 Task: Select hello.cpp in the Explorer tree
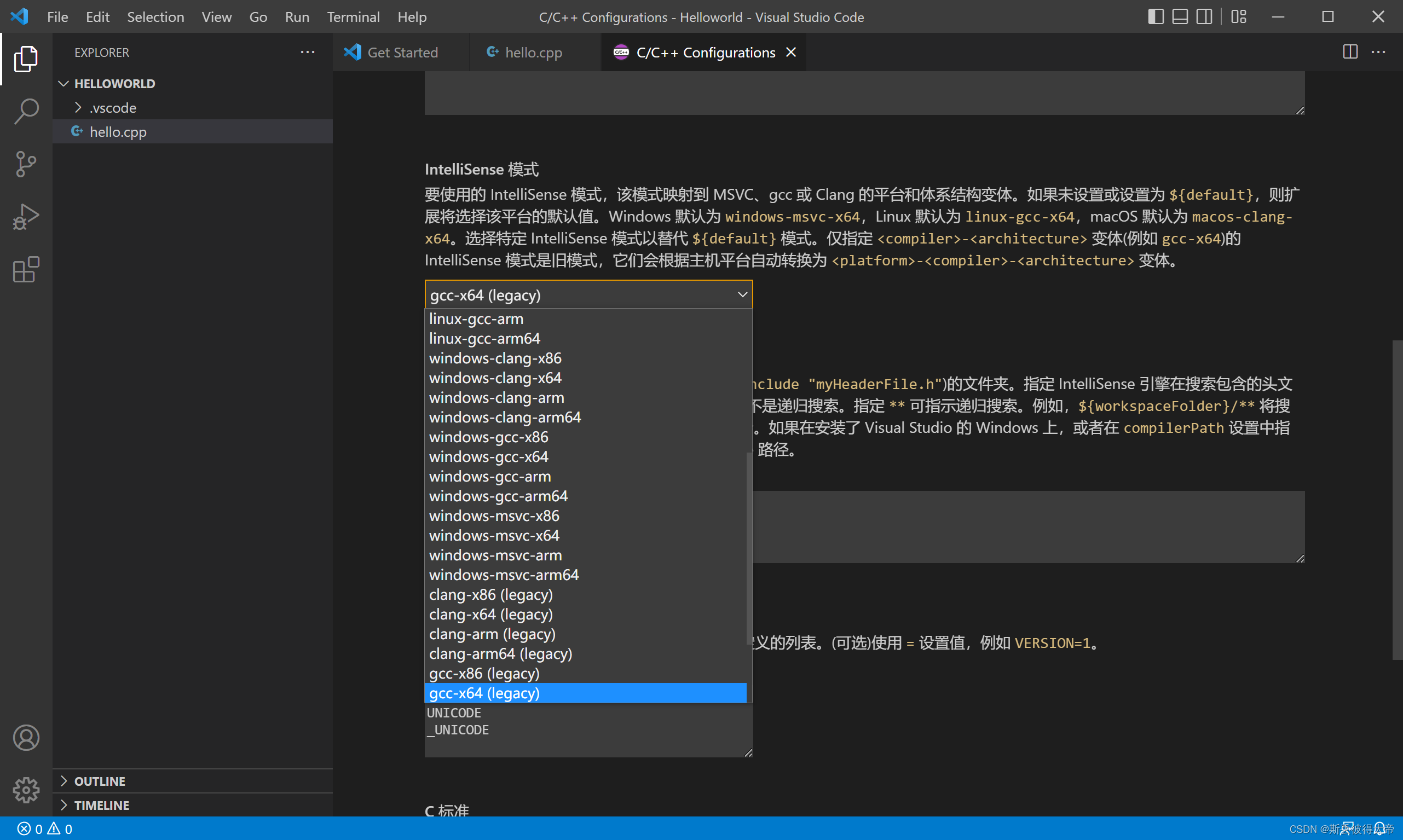tap(193, 132)
